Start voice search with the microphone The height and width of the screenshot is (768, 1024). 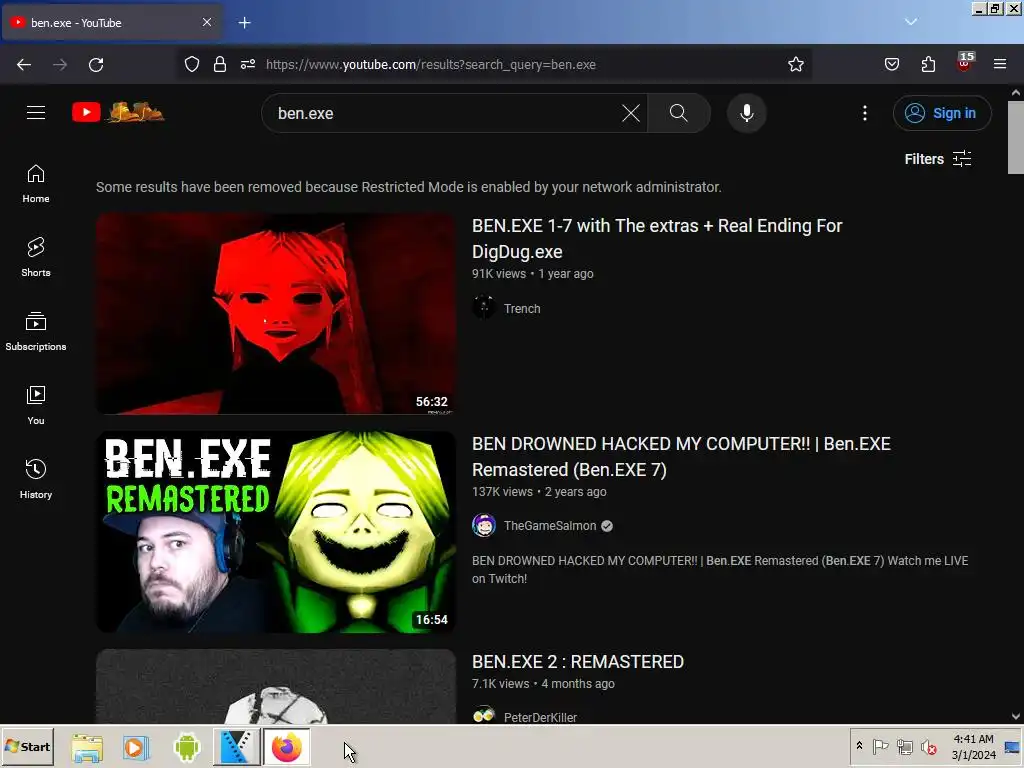tap(746, 113)
